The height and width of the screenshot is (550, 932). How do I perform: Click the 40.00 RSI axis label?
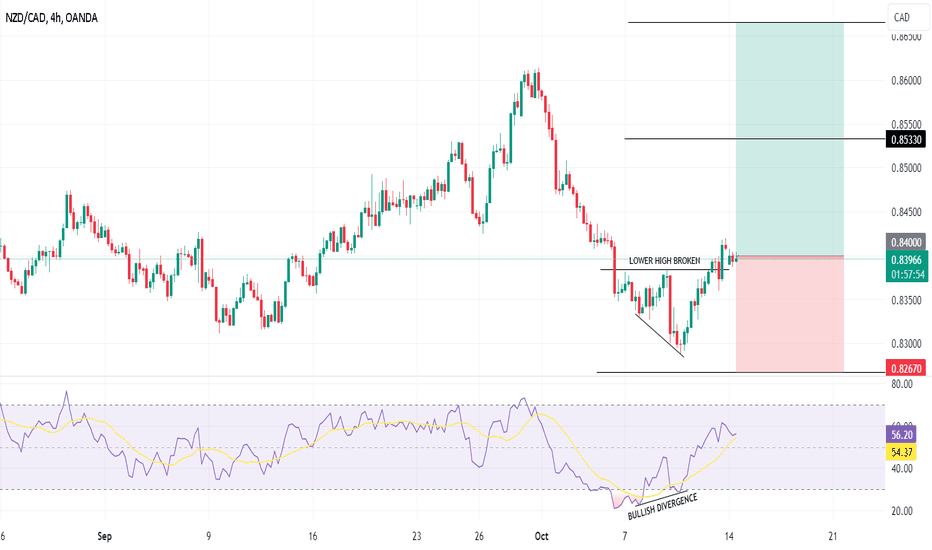click(x=902, y=469)
